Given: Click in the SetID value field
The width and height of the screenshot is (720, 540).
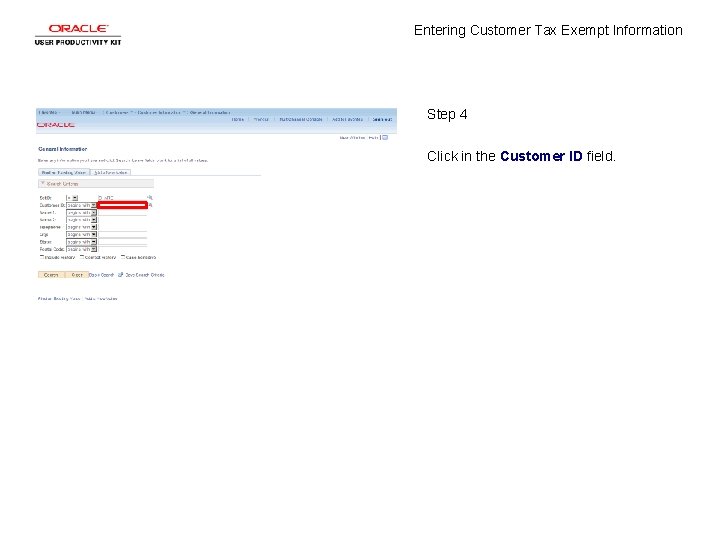Looking at the screenshot, I should (122, 198).
